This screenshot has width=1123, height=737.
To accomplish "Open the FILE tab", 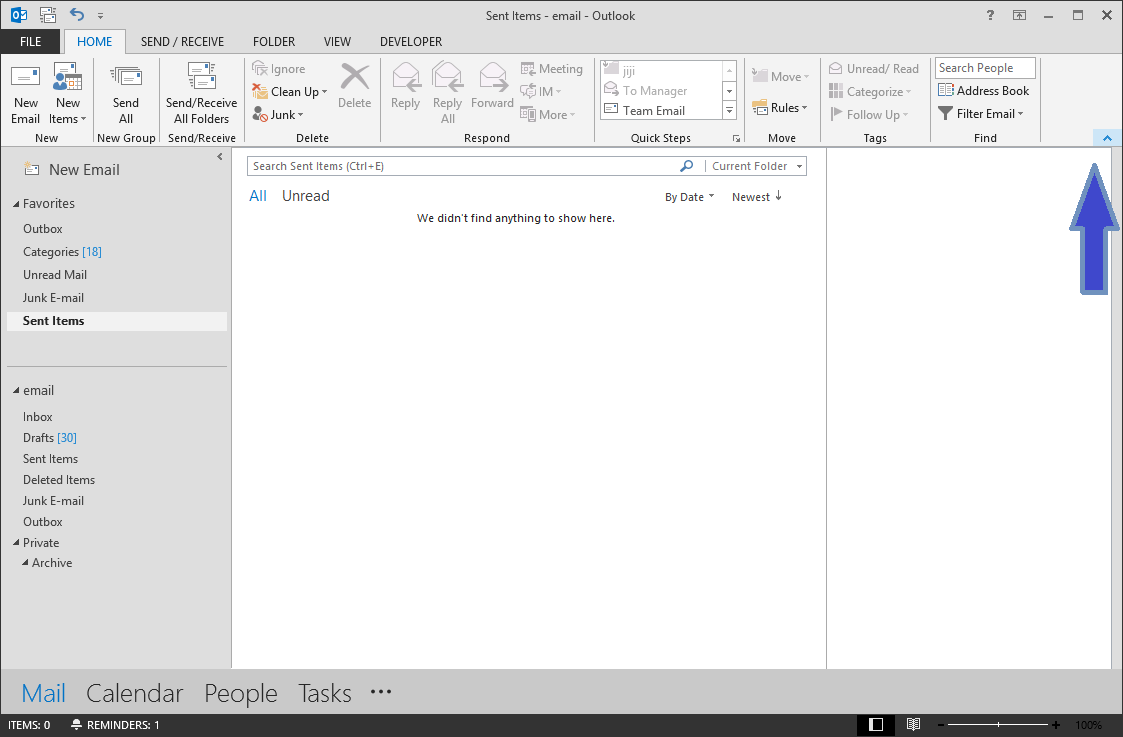I will (30, 42).
